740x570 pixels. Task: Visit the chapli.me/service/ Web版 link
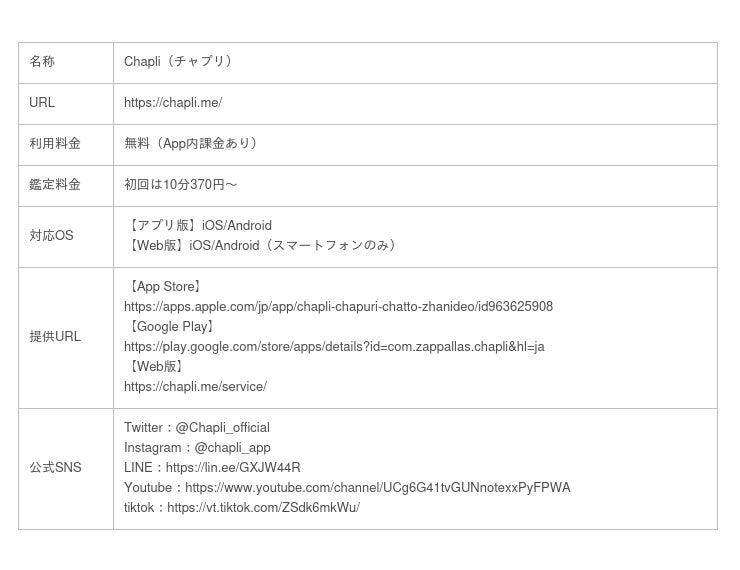(x=195, y=387)
